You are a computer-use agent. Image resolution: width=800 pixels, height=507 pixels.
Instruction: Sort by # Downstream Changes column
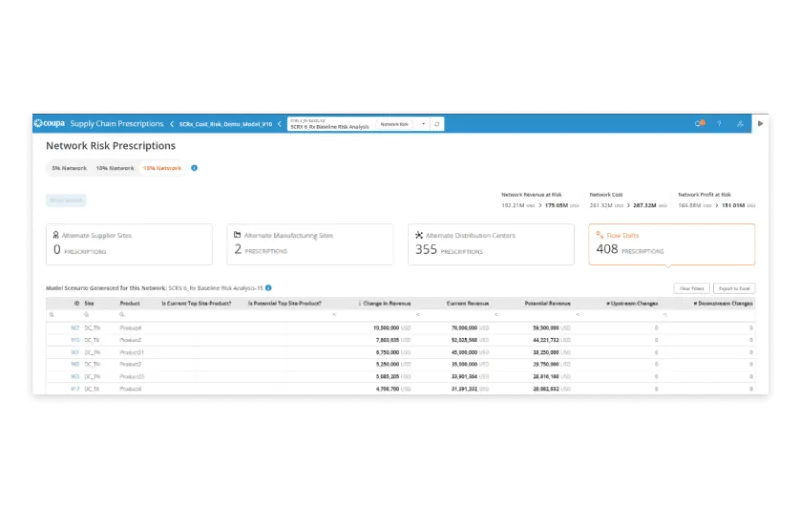(x=723, y=303)
